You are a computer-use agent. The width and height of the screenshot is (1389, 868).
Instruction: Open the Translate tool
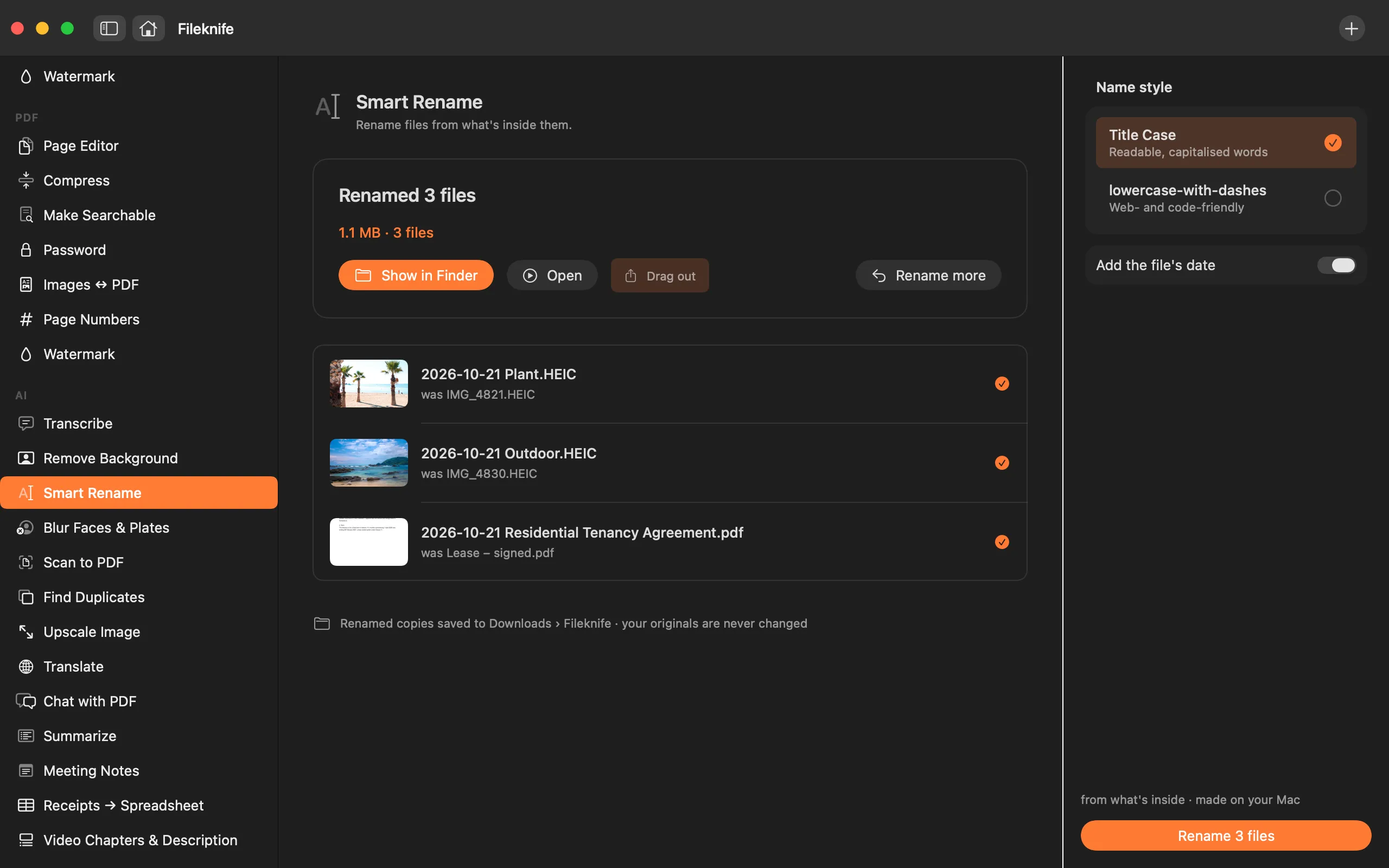(x=139, y=667)
